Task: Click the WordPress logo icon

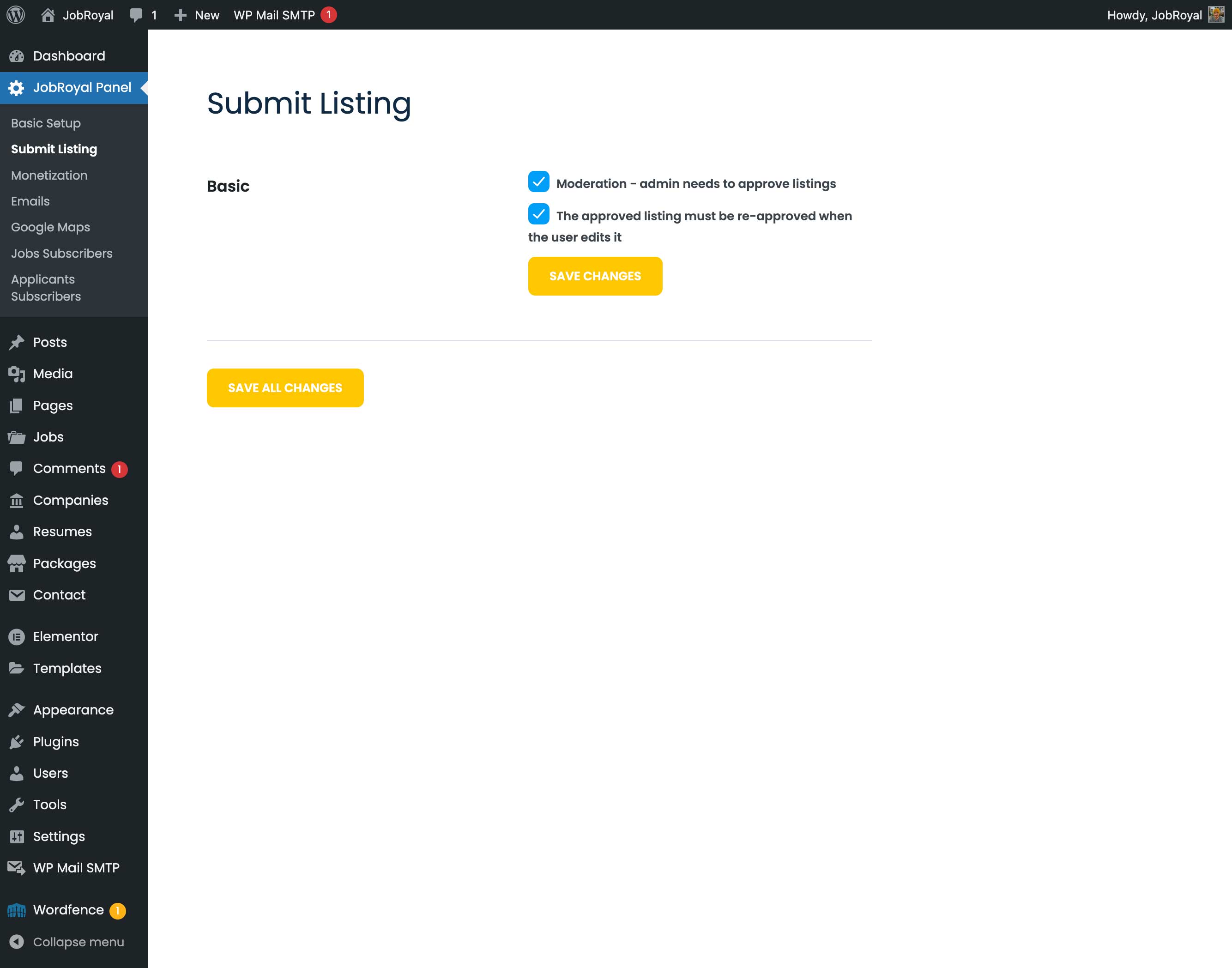Action: tap(15, 15)
